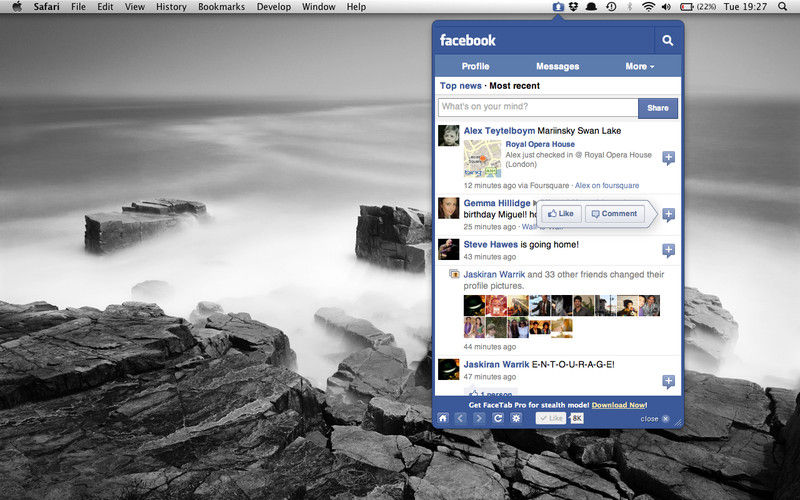Click the Alex on foursquare link
The image size is (800, 500).
pos(607,186)
